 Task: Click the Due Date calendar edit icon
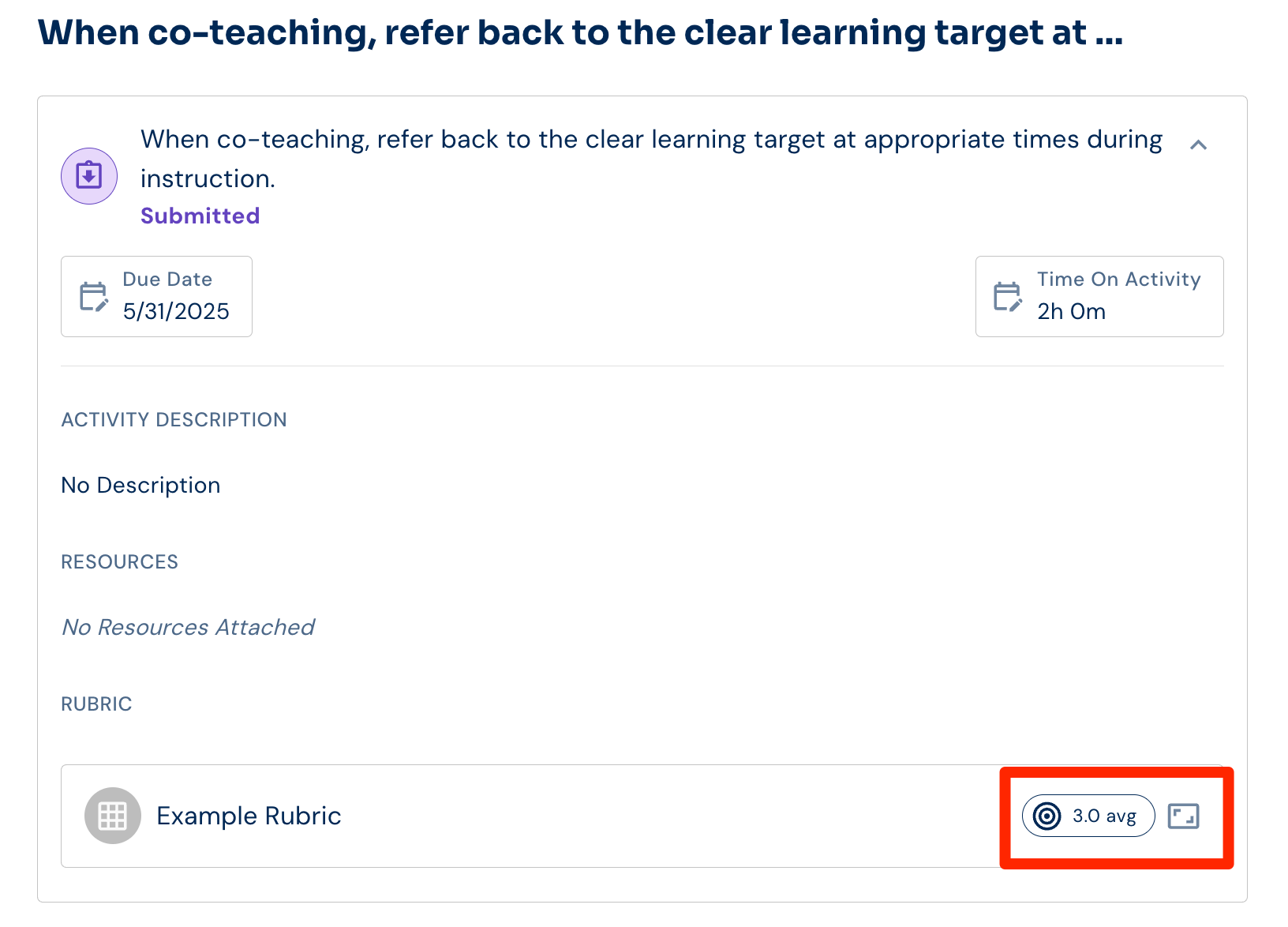click(94, 297)
